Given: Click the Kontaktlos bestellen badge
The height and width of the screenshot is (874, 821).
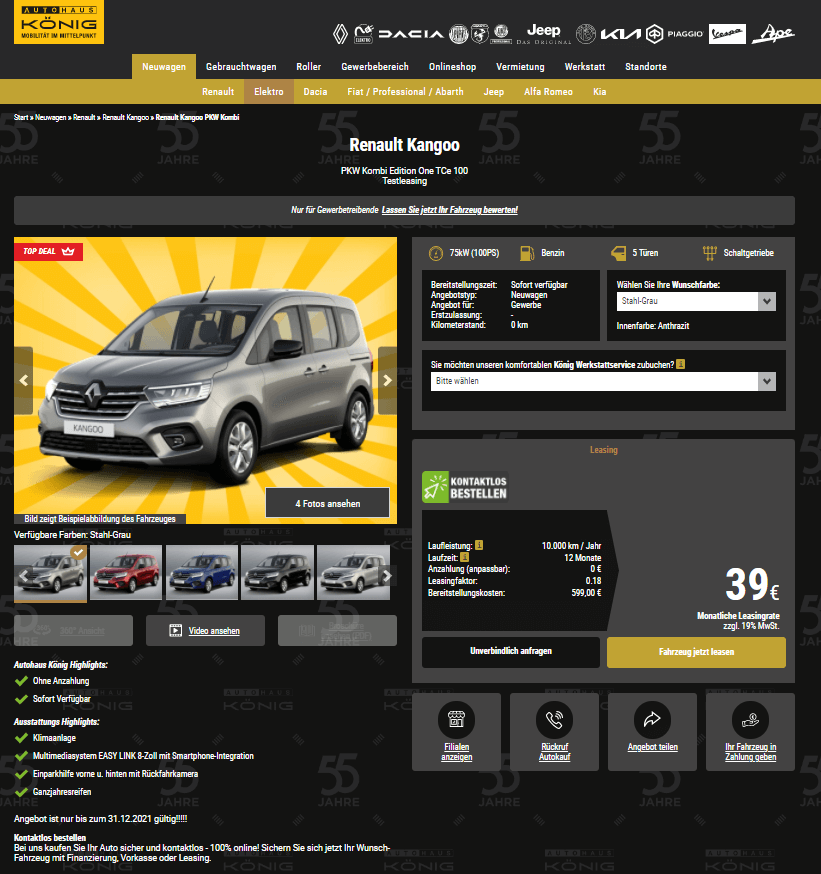Looking at the screenshot, I should coord(465,487).
